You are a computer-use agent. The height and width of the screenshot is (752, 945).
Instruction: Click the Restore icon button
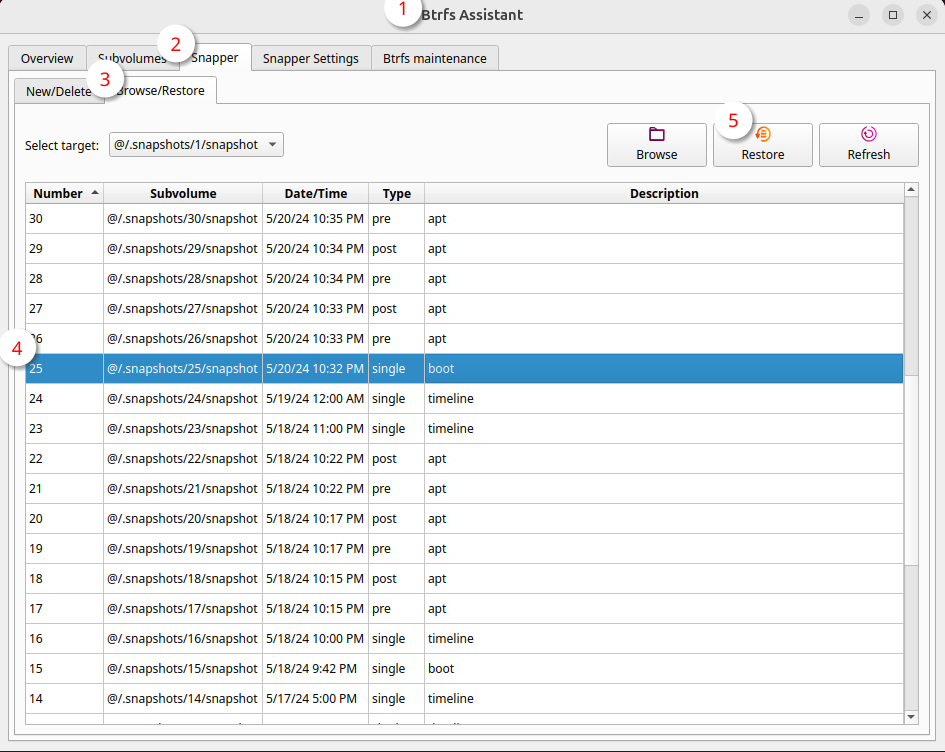[763, 134]
